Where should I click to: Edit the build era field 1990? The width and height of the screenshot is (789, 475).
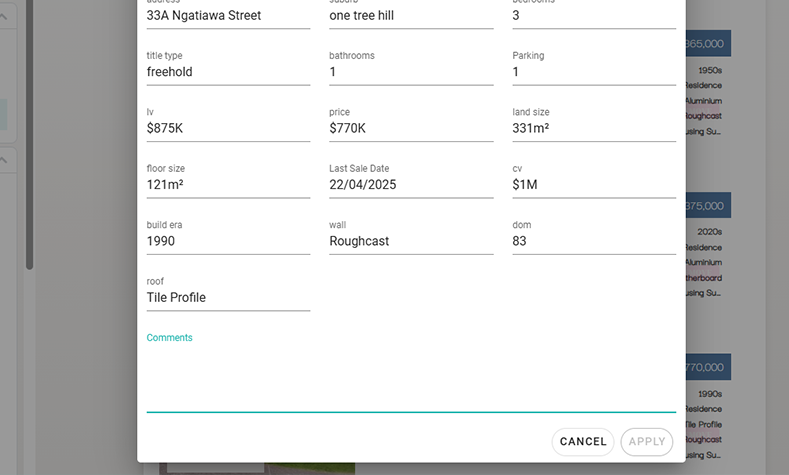click(x=228, y=241)
